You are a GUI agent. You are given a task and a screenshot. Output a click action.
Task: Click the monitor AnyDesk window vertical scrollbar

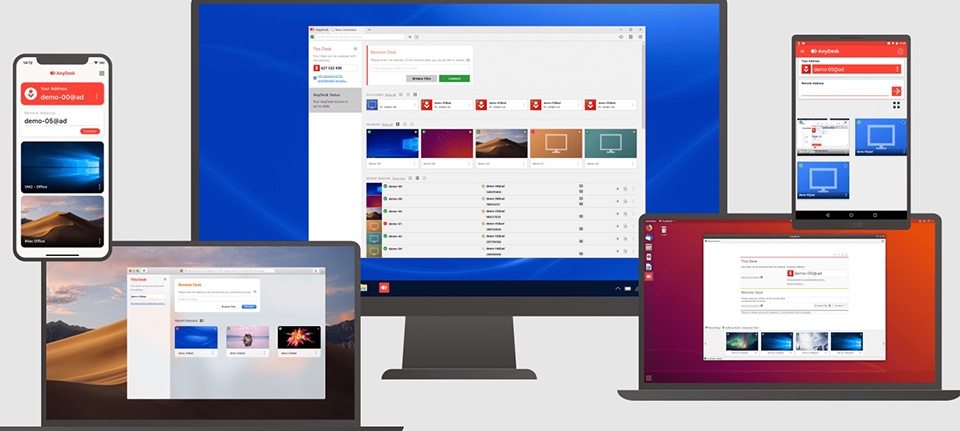tap(642, 86)
